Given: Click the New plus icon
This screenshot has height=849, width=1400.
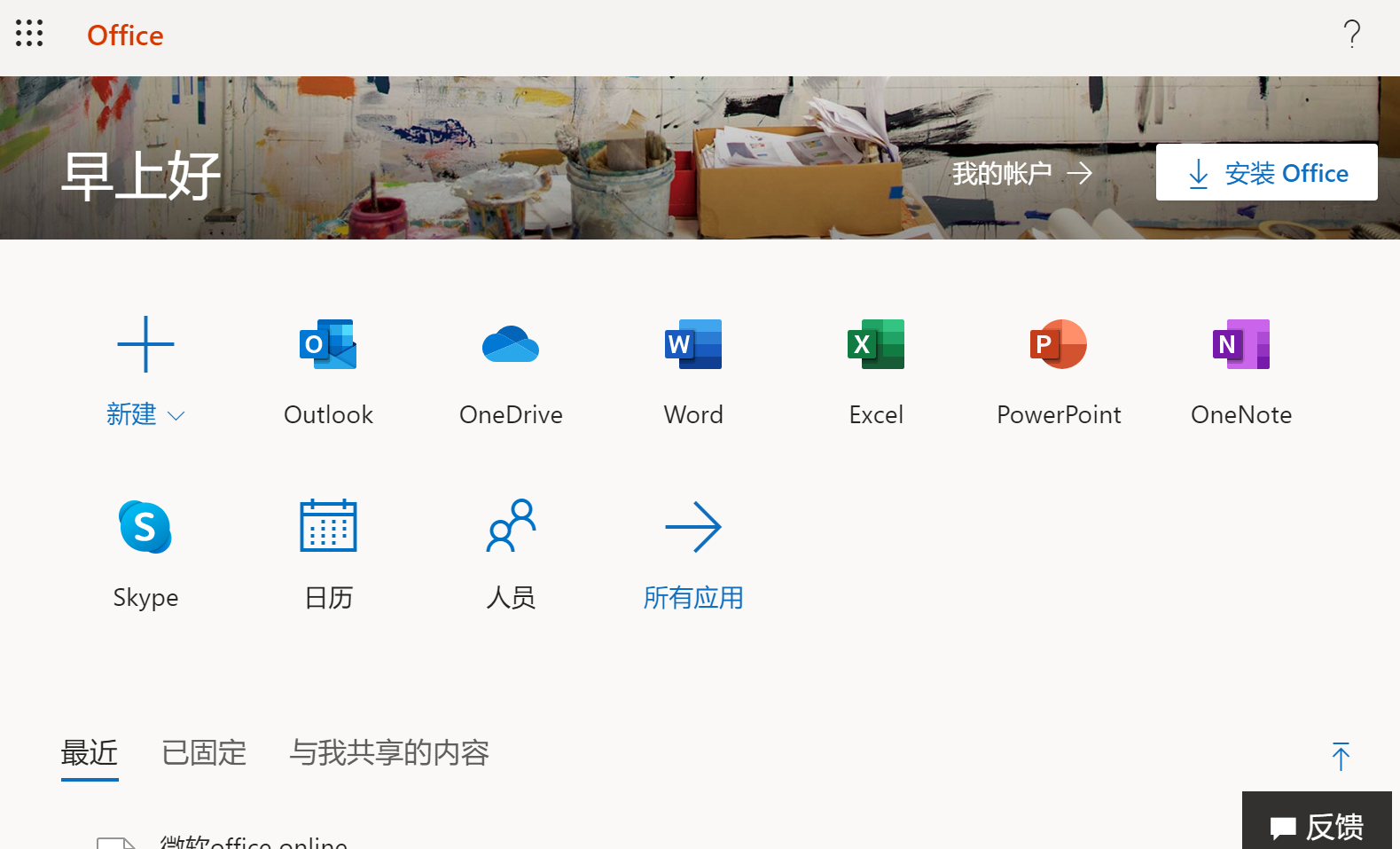Looking at the screenshot, I should click(x=145, y=344).
